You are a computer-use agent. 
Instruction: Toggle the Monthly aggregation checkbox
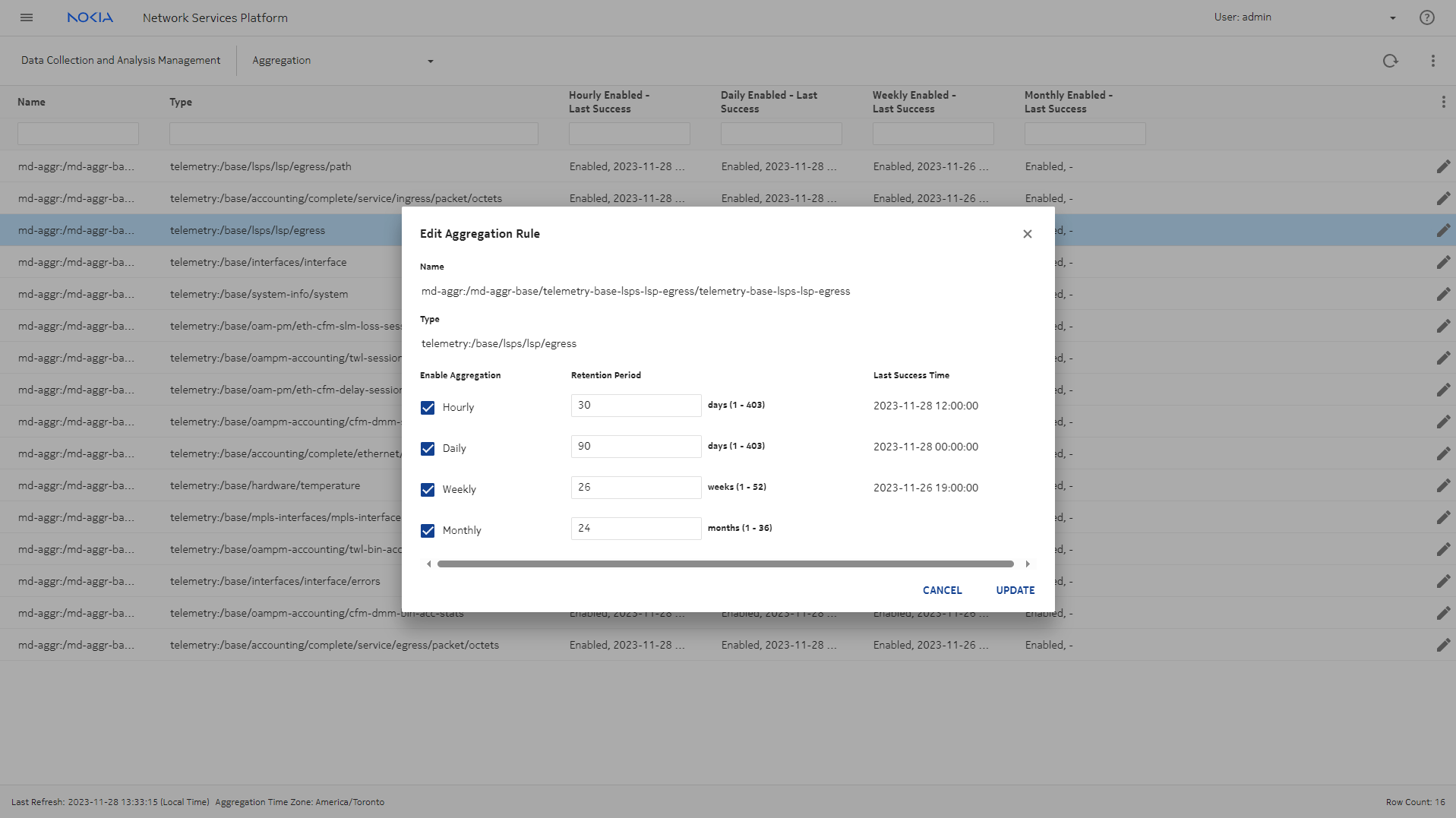(x=428, y=531)
